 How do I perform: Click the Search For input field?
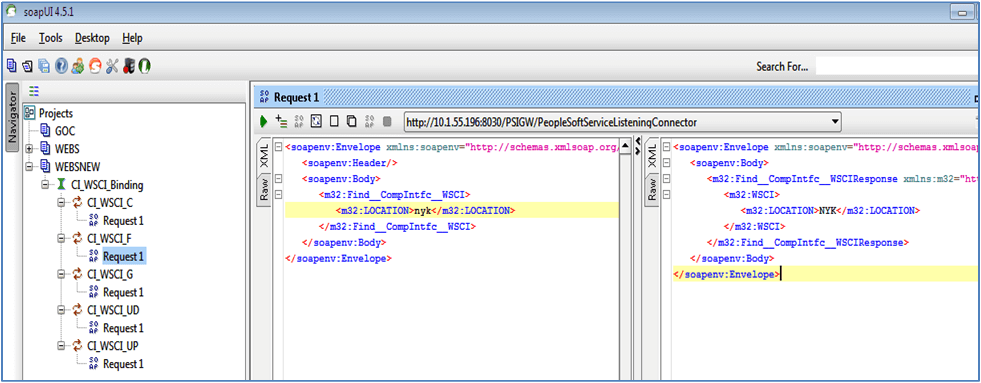(x=898, y=66)
